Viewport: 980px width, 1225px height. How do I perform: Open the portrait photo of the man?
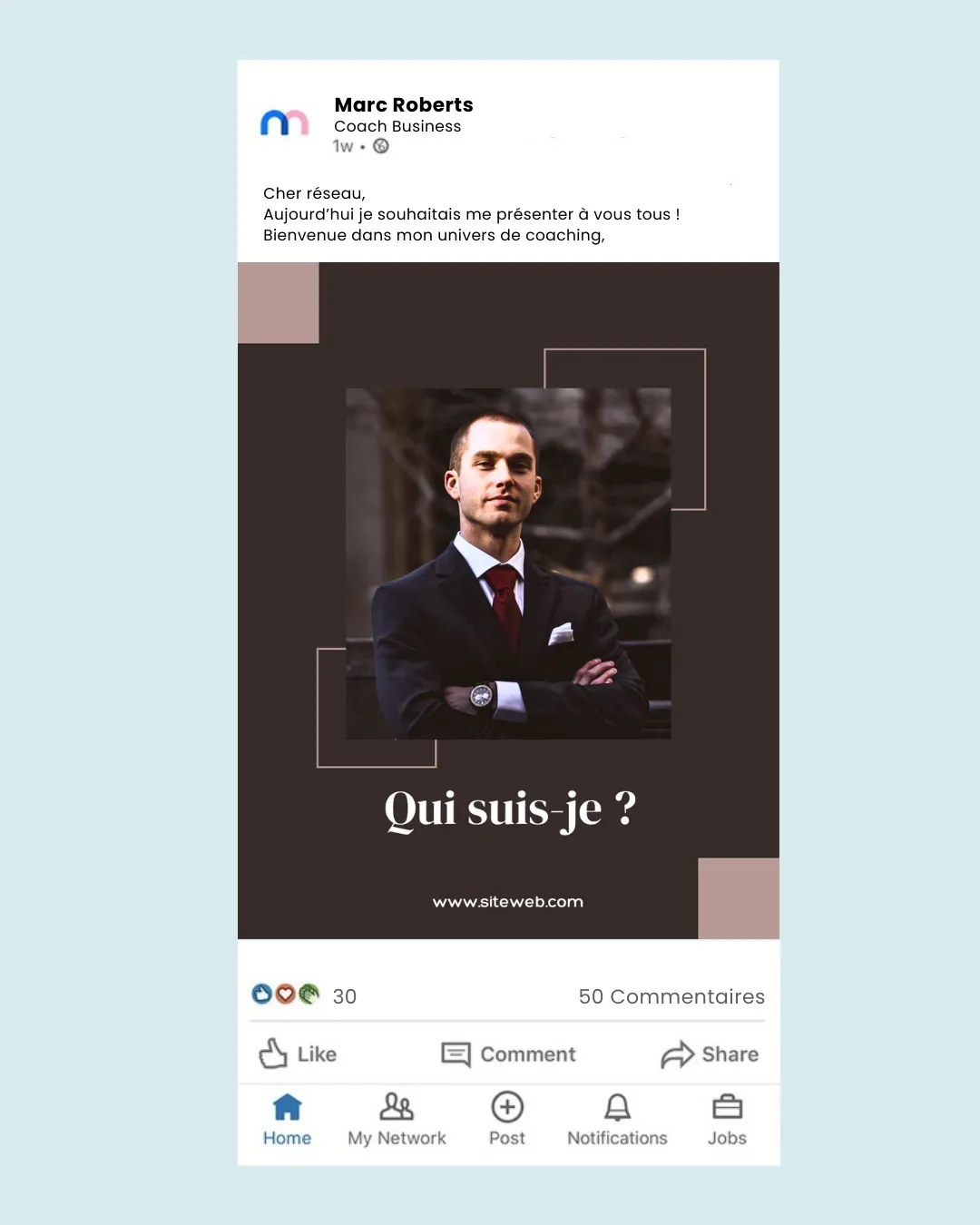(508, 563)
